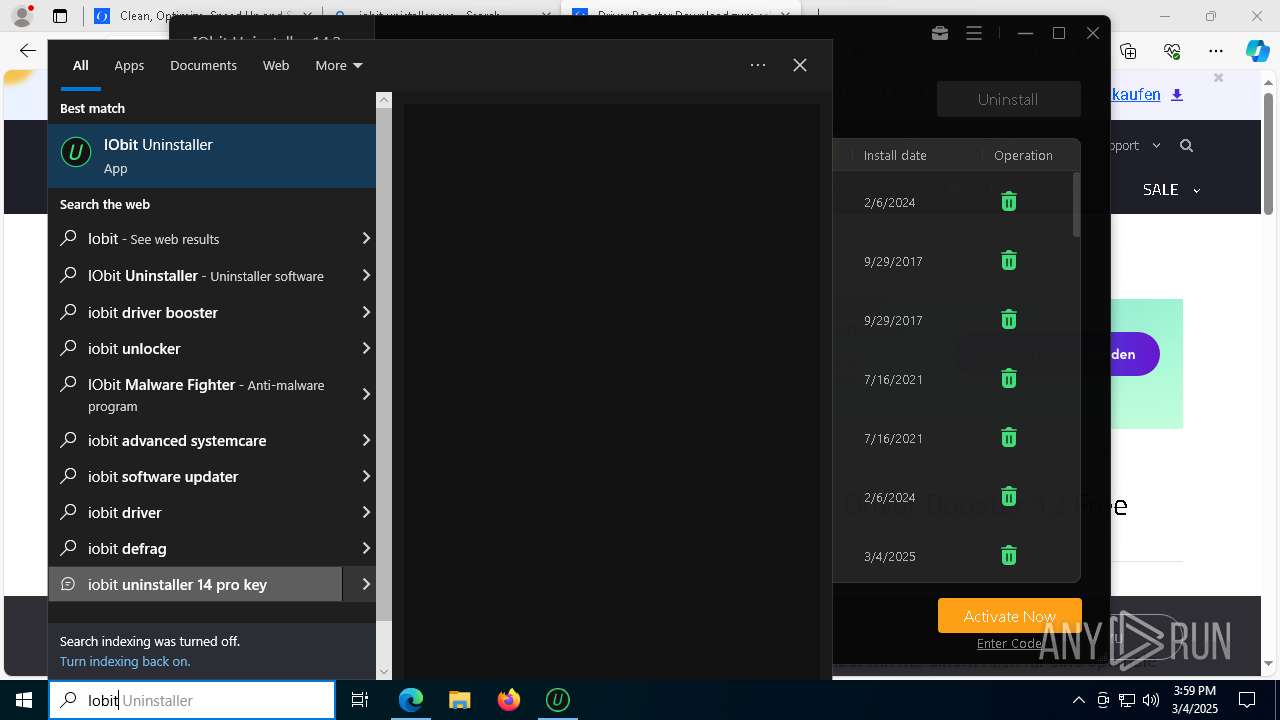Open notification center on taskbar
The width and height of the screenshot is (1280, 720).
point(1248,700)
